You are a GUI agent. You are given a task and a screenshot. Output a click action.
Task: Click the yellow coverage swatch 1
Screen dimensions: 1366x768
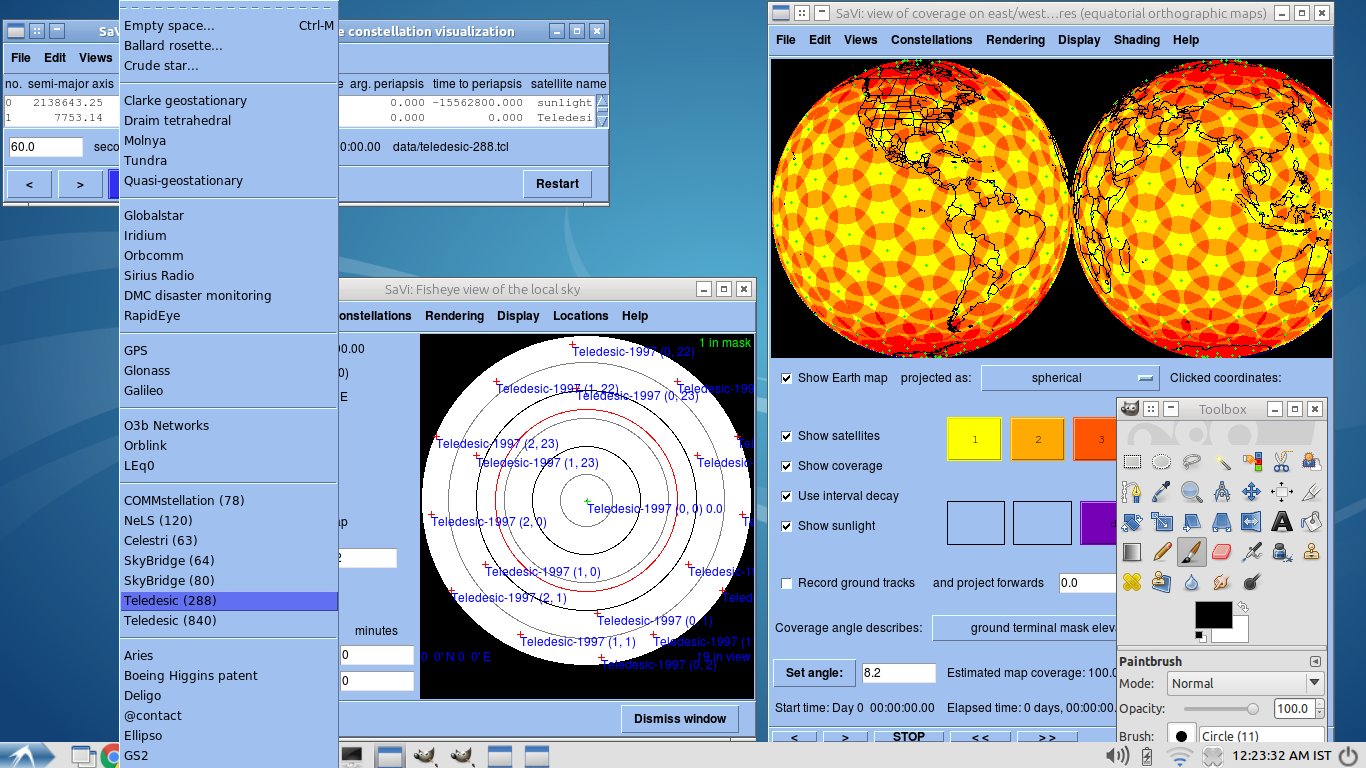974,439
